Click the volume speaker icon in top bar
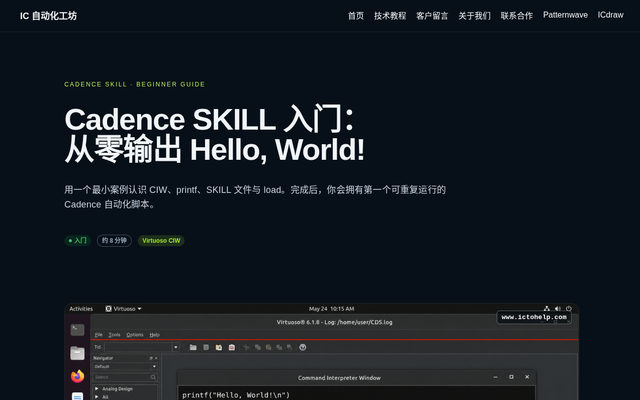Image resolution: width=640 pixels, height=400 pixels. click(x=558, y=309)
